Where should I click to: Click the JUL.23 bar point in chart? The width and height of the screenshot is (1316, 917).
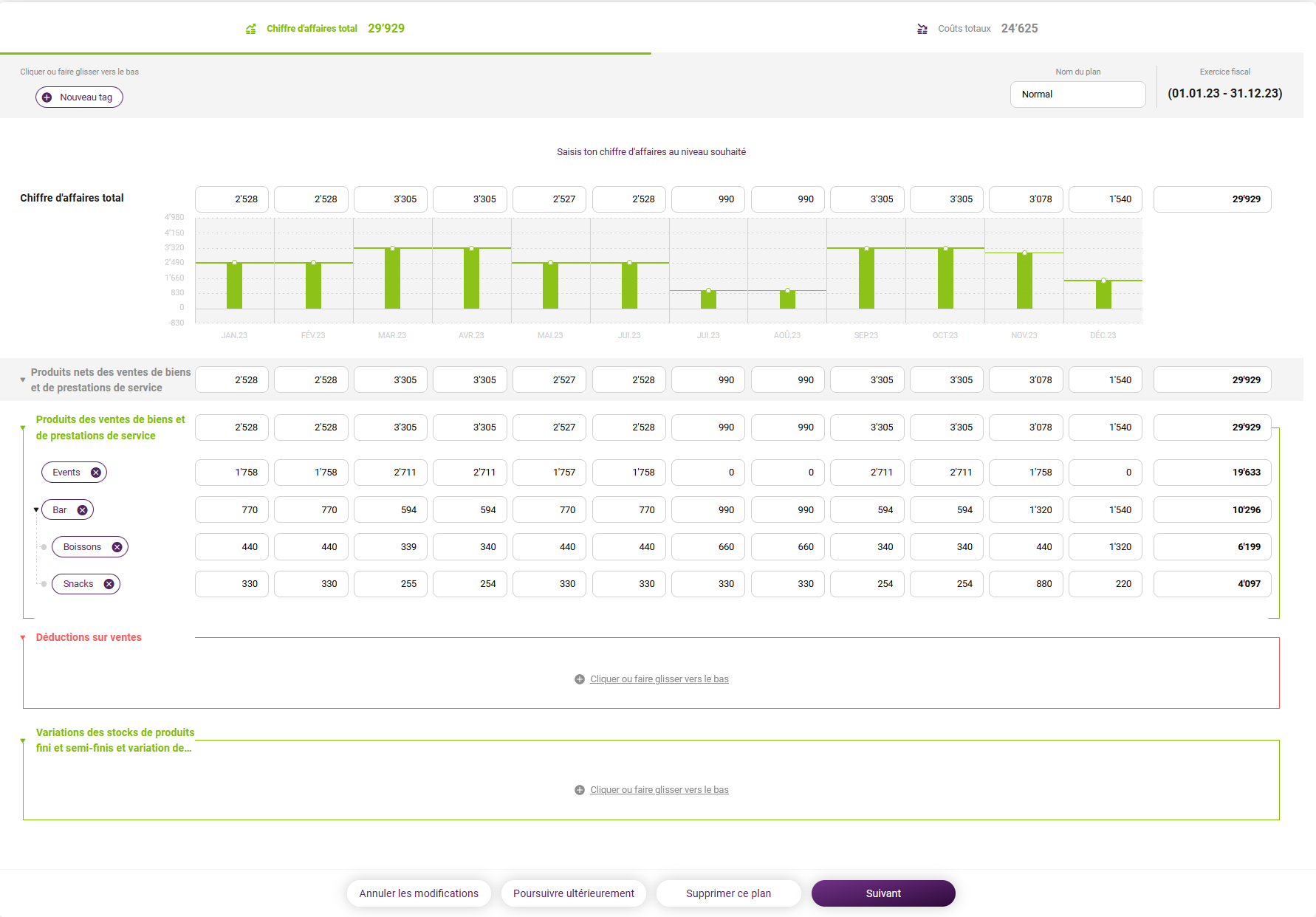pos(708,291)
